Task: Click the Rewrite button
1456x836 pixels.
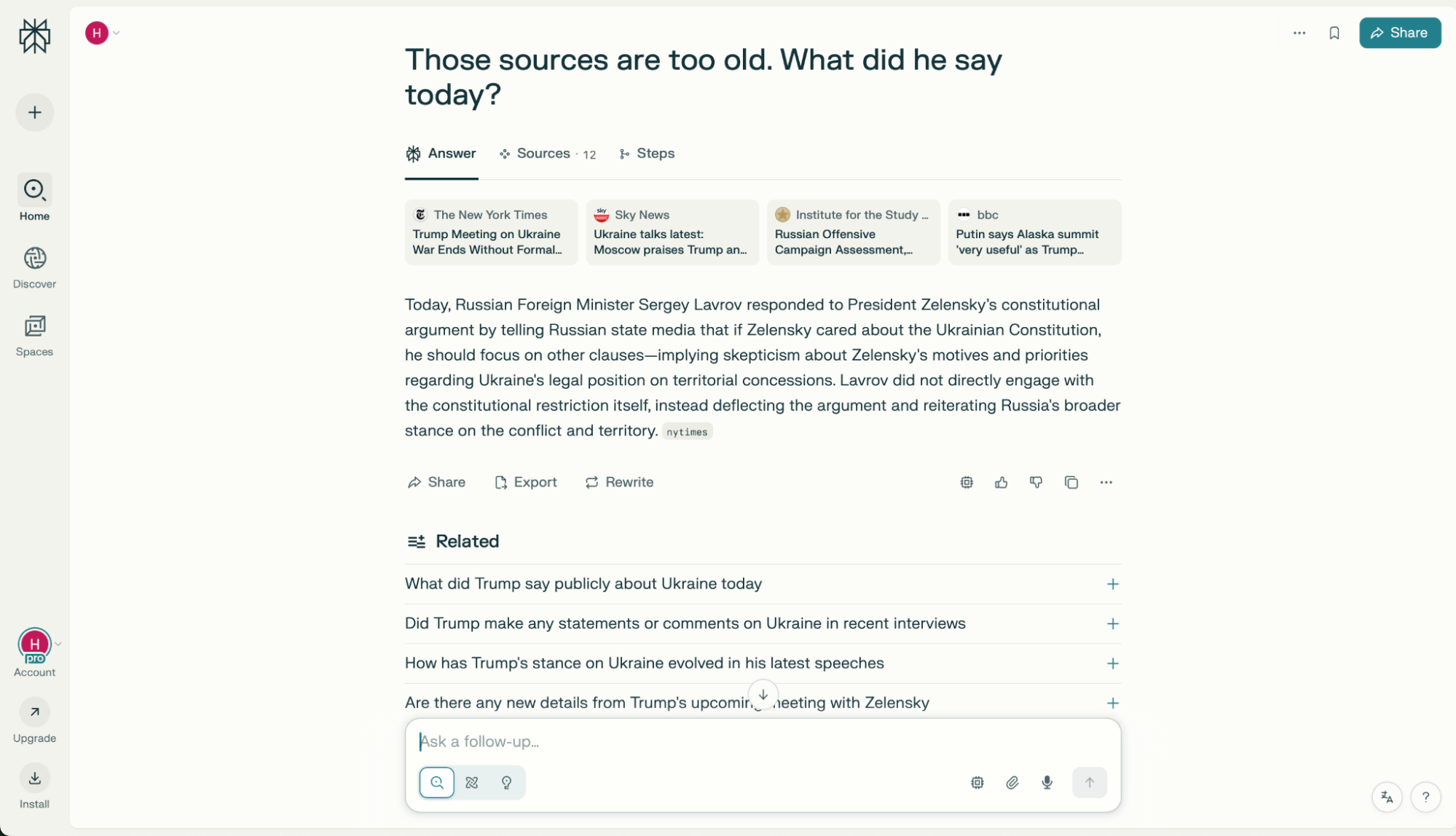Action: 619,482
